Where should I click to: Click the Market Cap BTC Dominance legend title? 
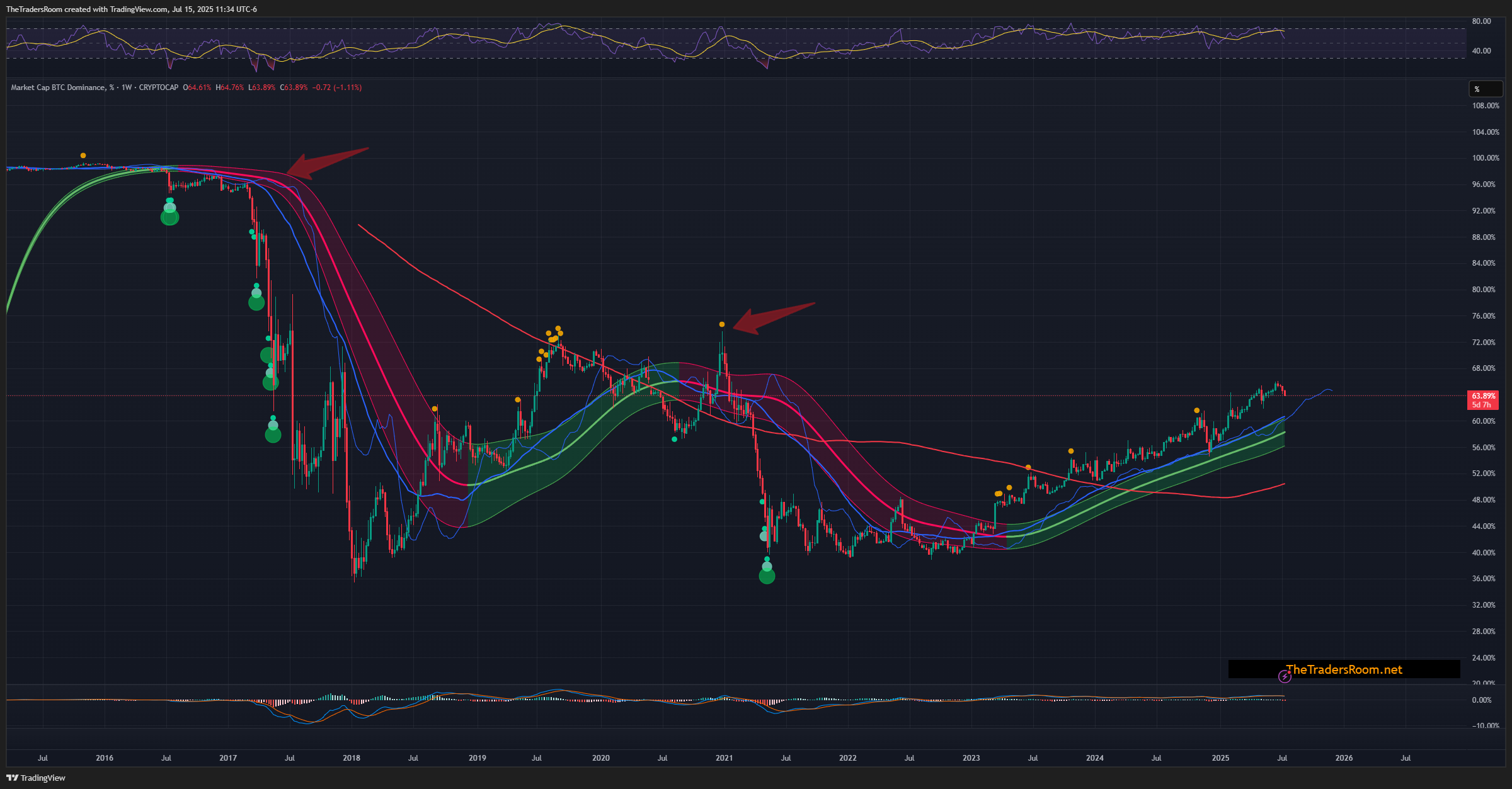click(x=59, y=88)
